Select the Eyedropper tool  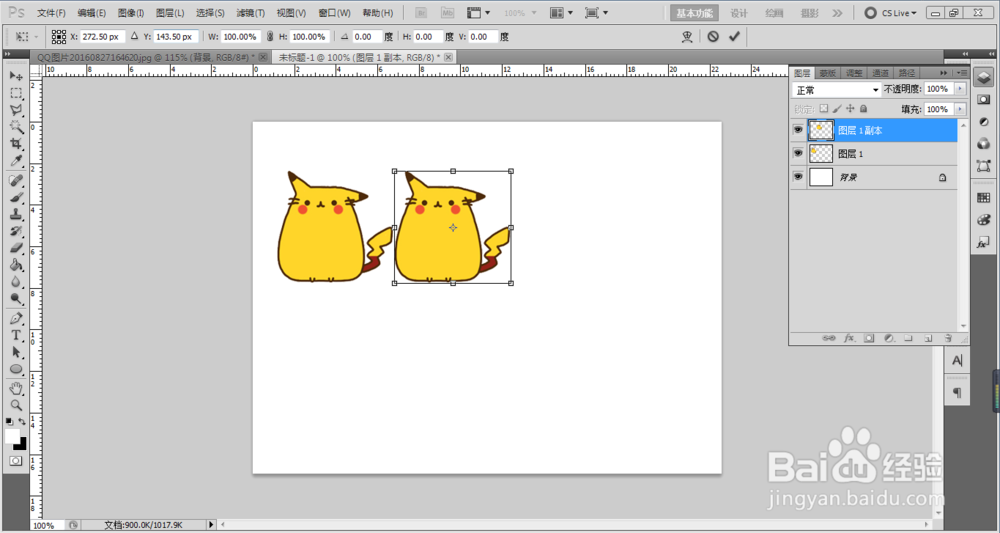click(x=16, y=161)
